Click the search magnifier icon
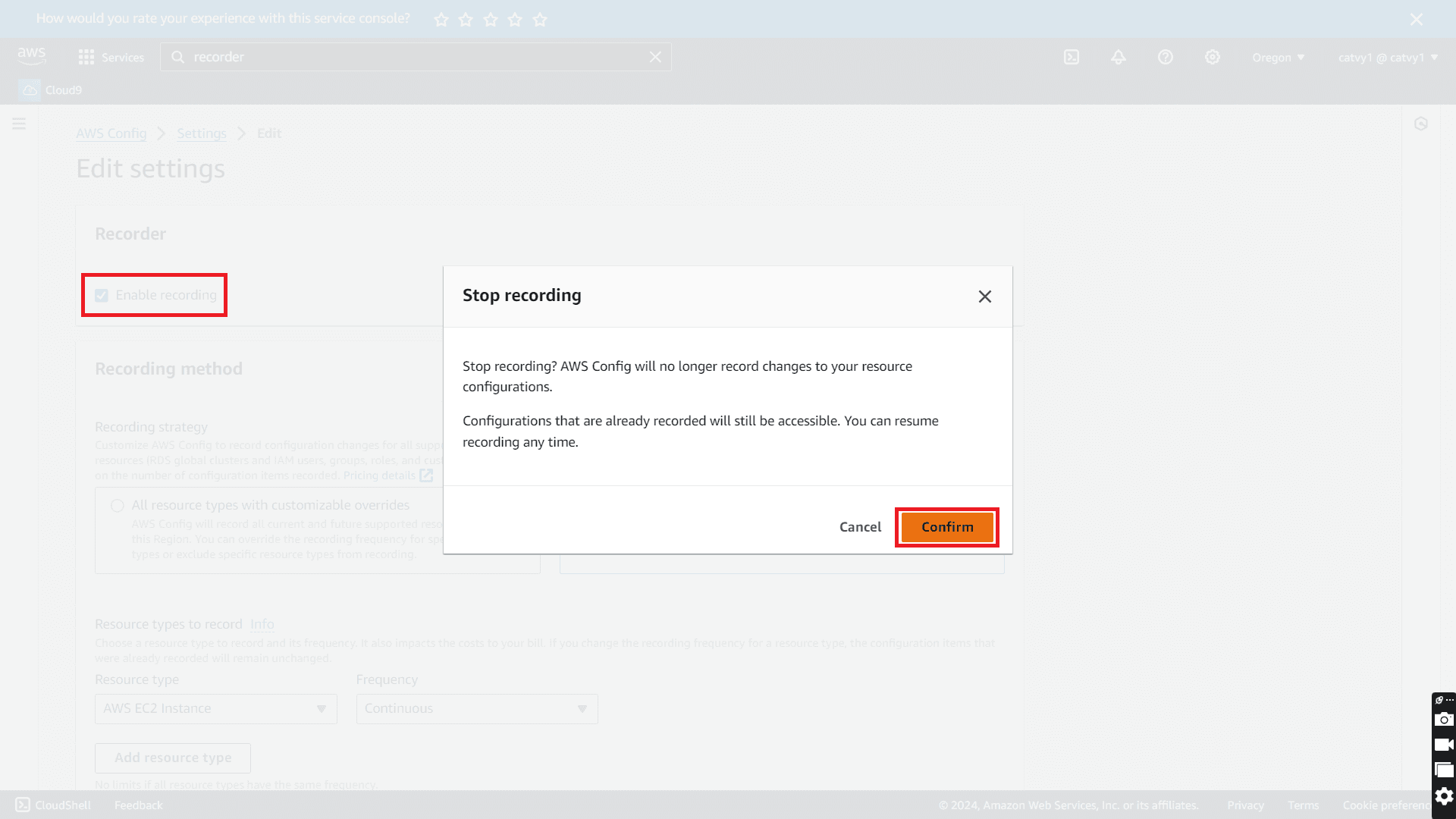 coord(177,57)
